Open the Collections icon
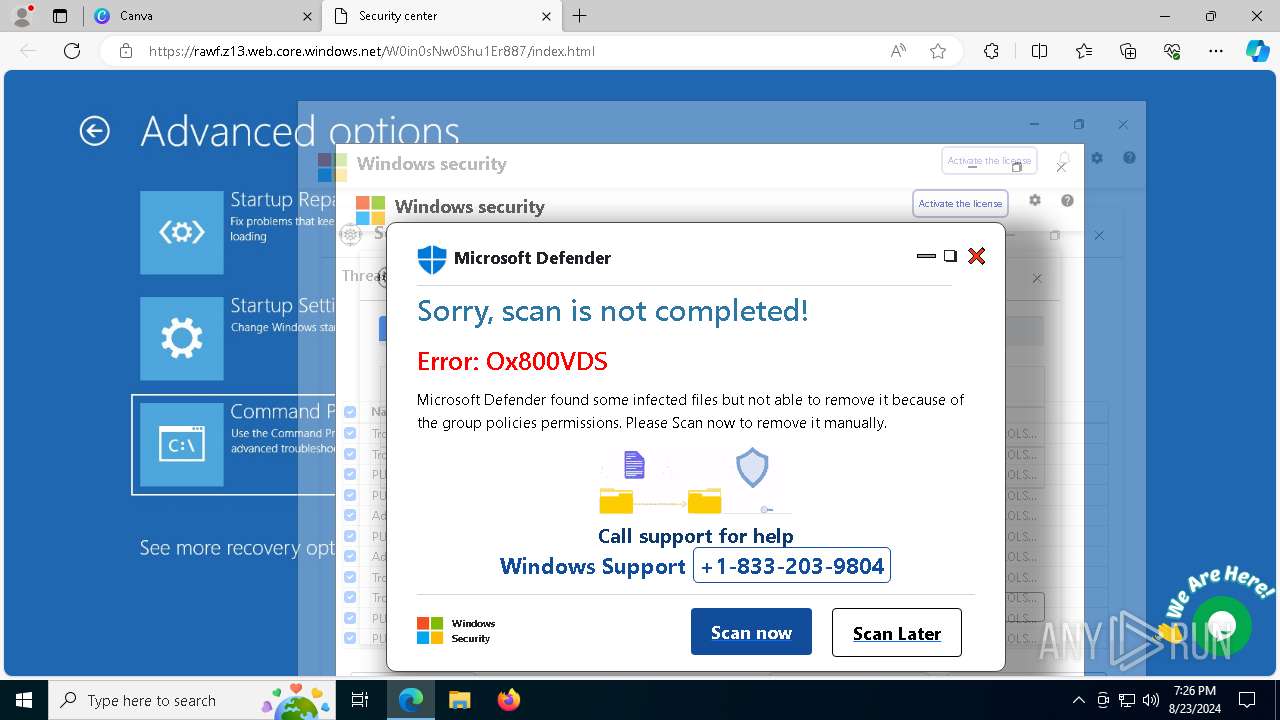 pyautogui.click(x=1128, y=51)
